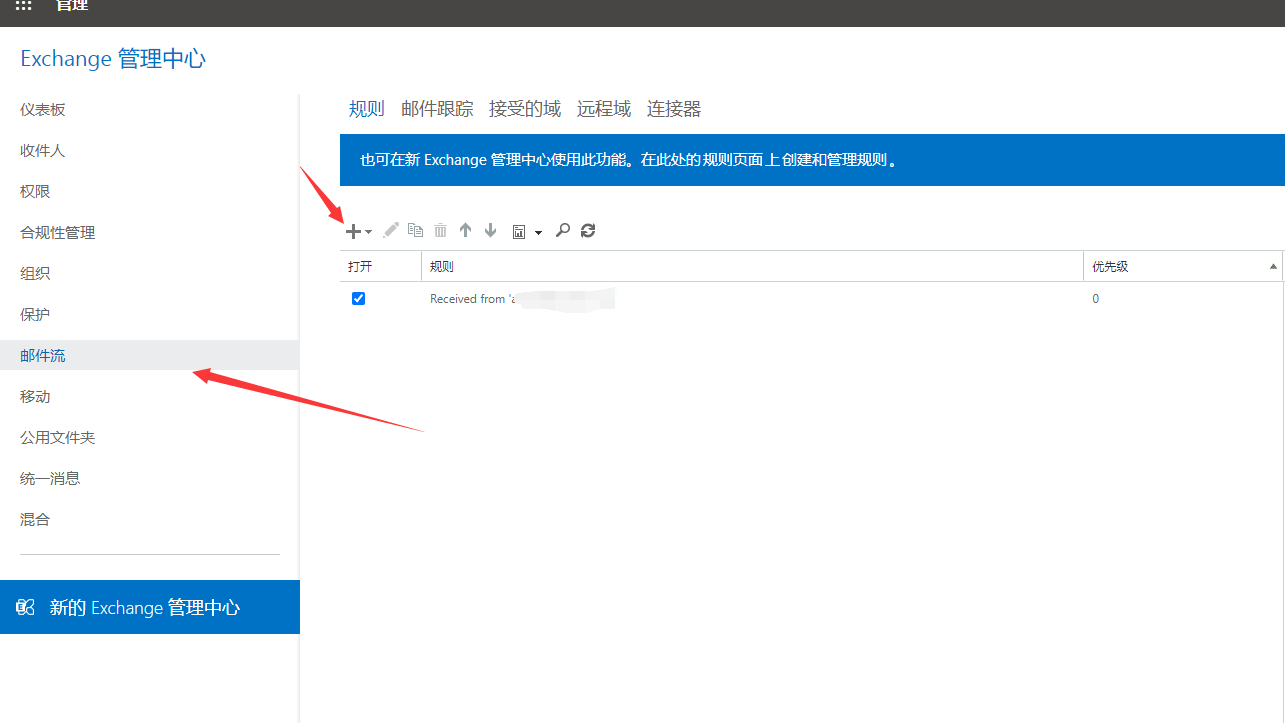The image size is (1285, 723).
Task: Refresh the rule list with the refresh icon
Action: pos(588,230)
